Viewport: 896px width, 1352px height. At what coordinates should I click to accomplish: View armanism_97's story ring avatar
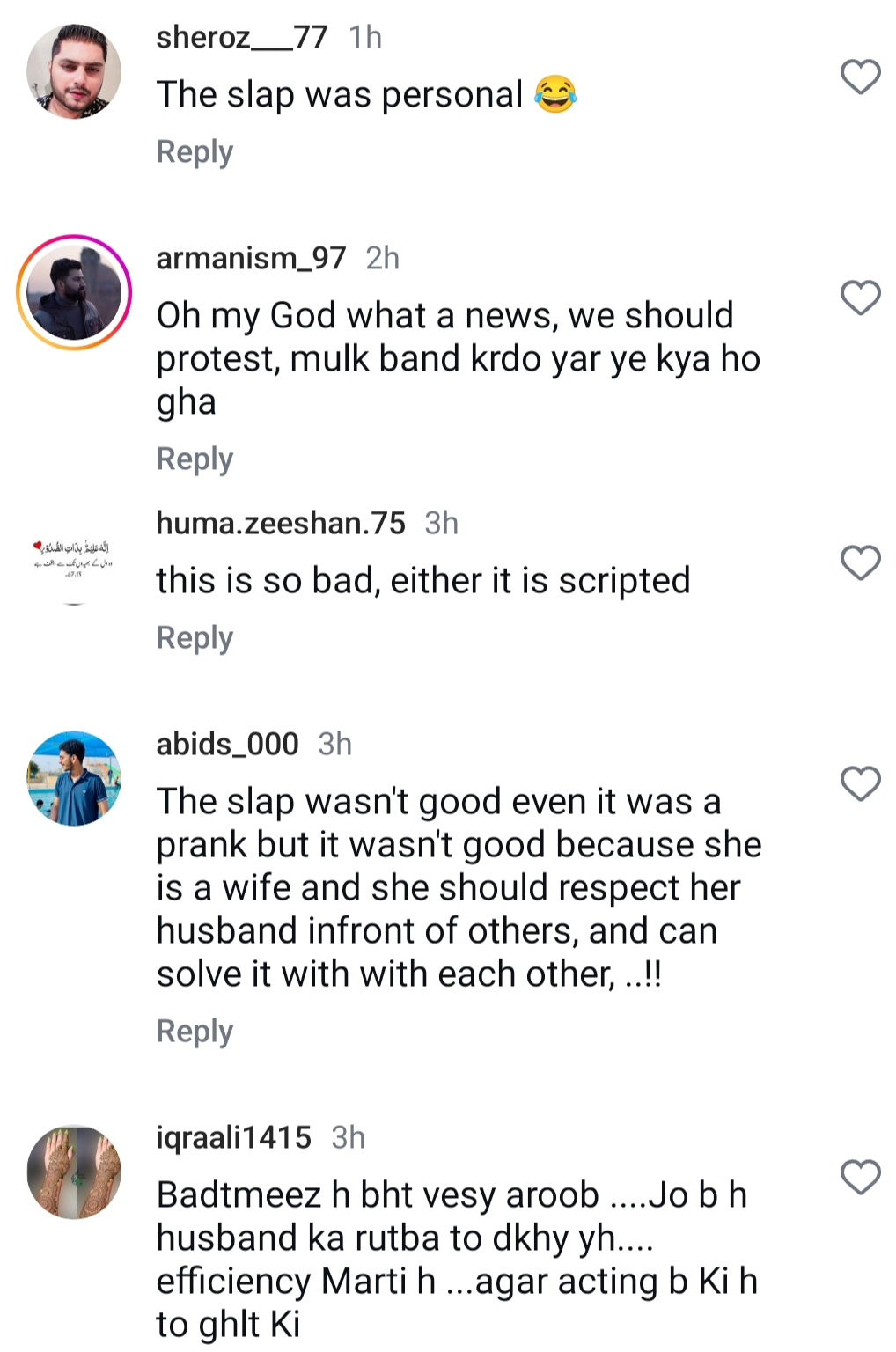74,292
